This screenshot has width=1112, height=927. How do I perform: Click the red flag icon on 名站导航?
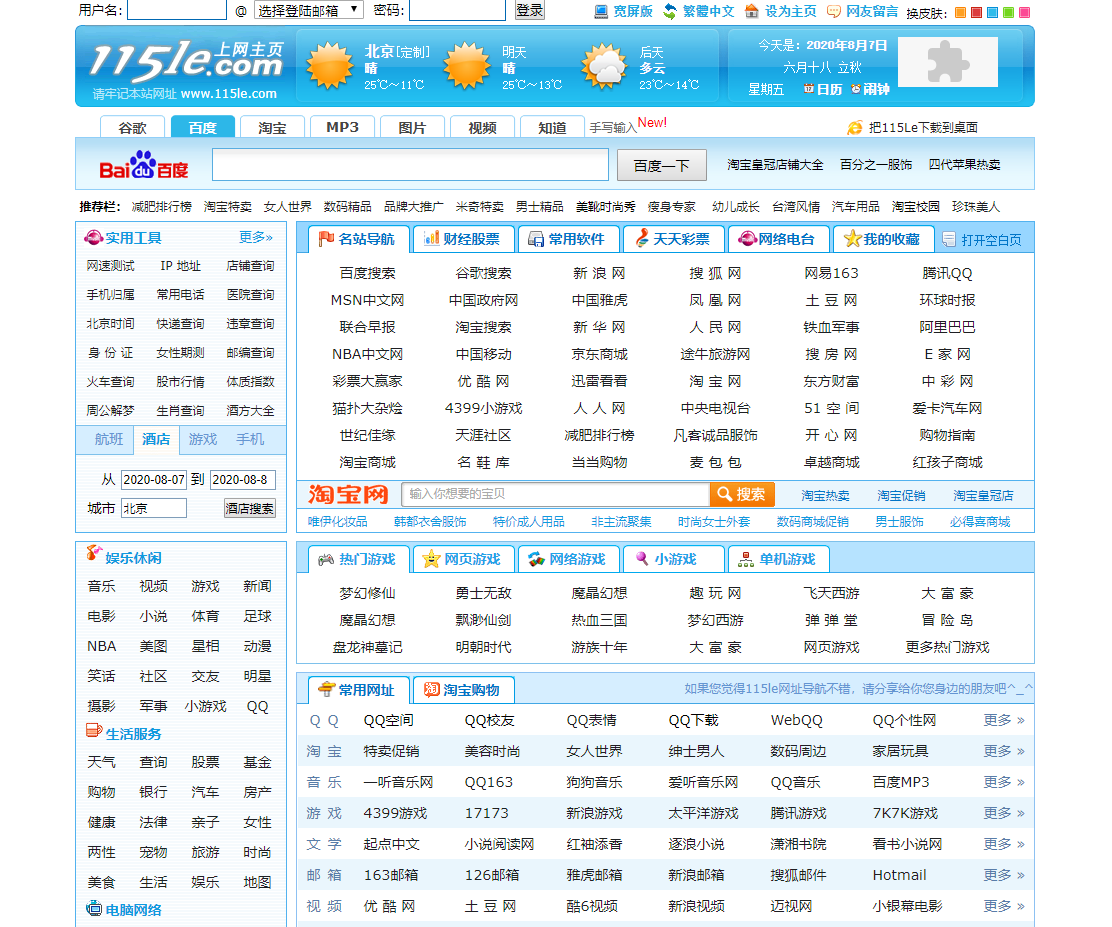[x=326, y=239]
